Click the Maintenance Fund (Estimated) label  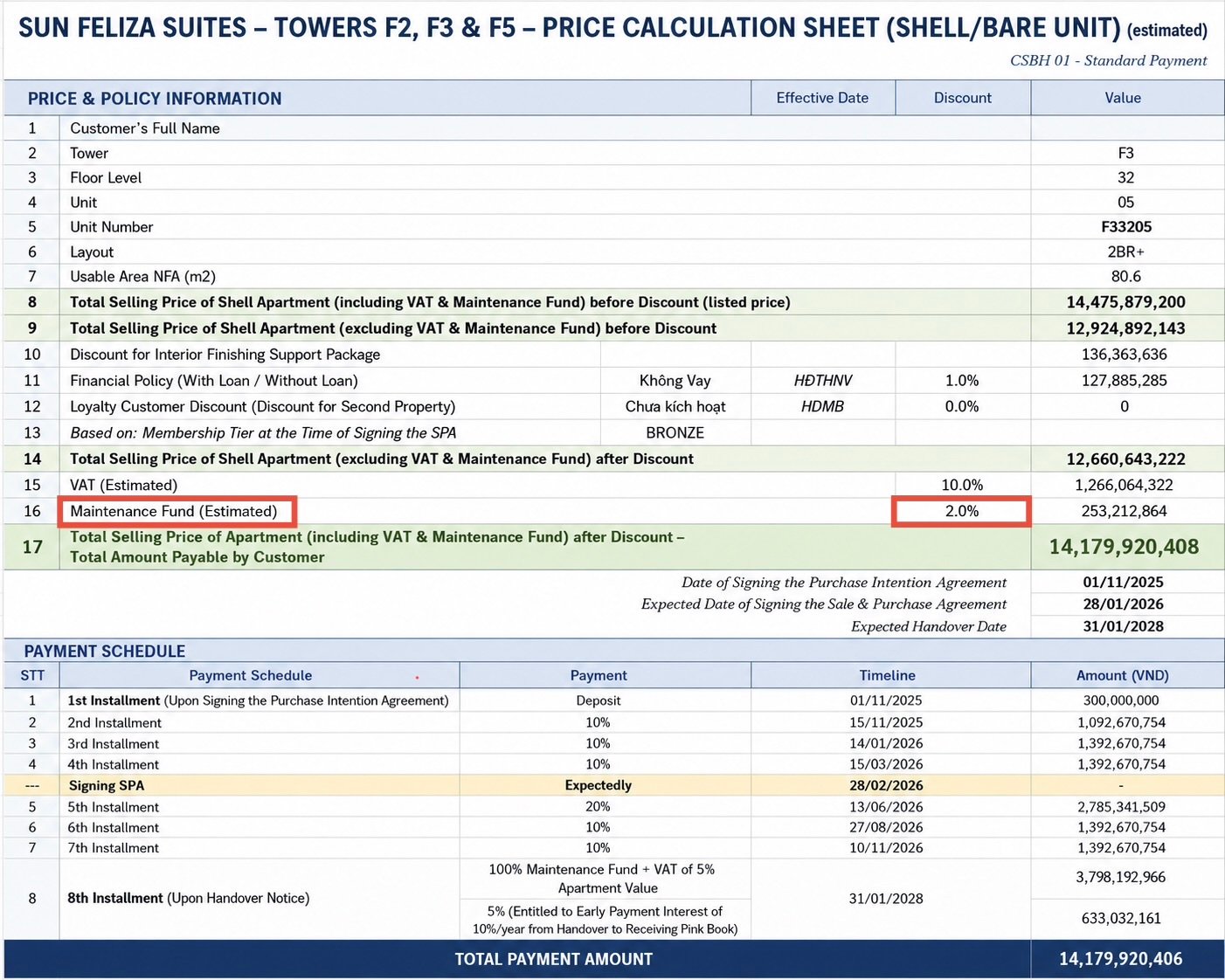(174, 511)
